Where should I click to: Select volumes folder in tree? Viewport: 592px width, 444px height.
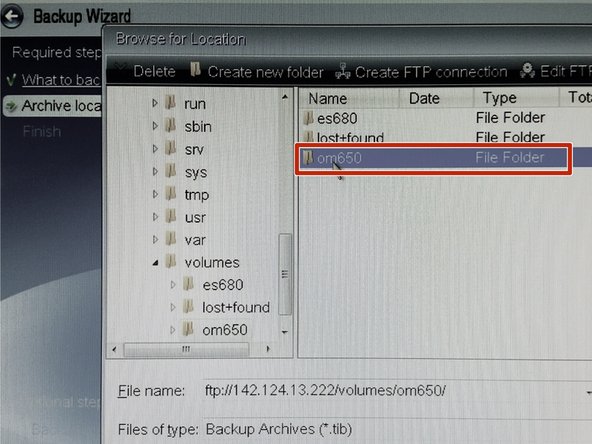(212, 263)
